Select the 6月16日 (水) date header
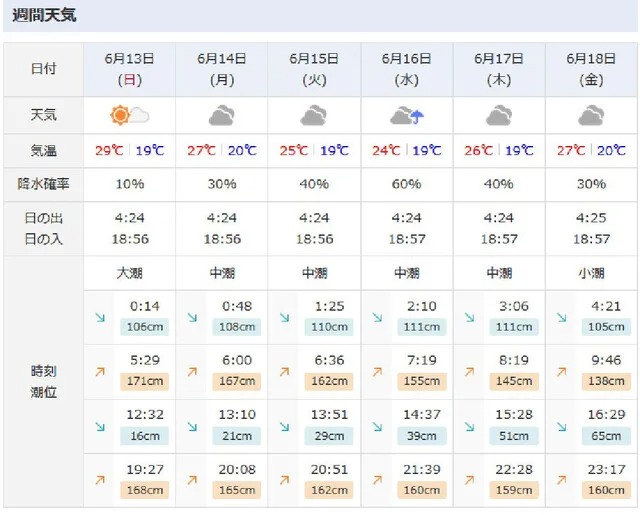The width and height of the screenshot is (640, 515). pos(406,68)
